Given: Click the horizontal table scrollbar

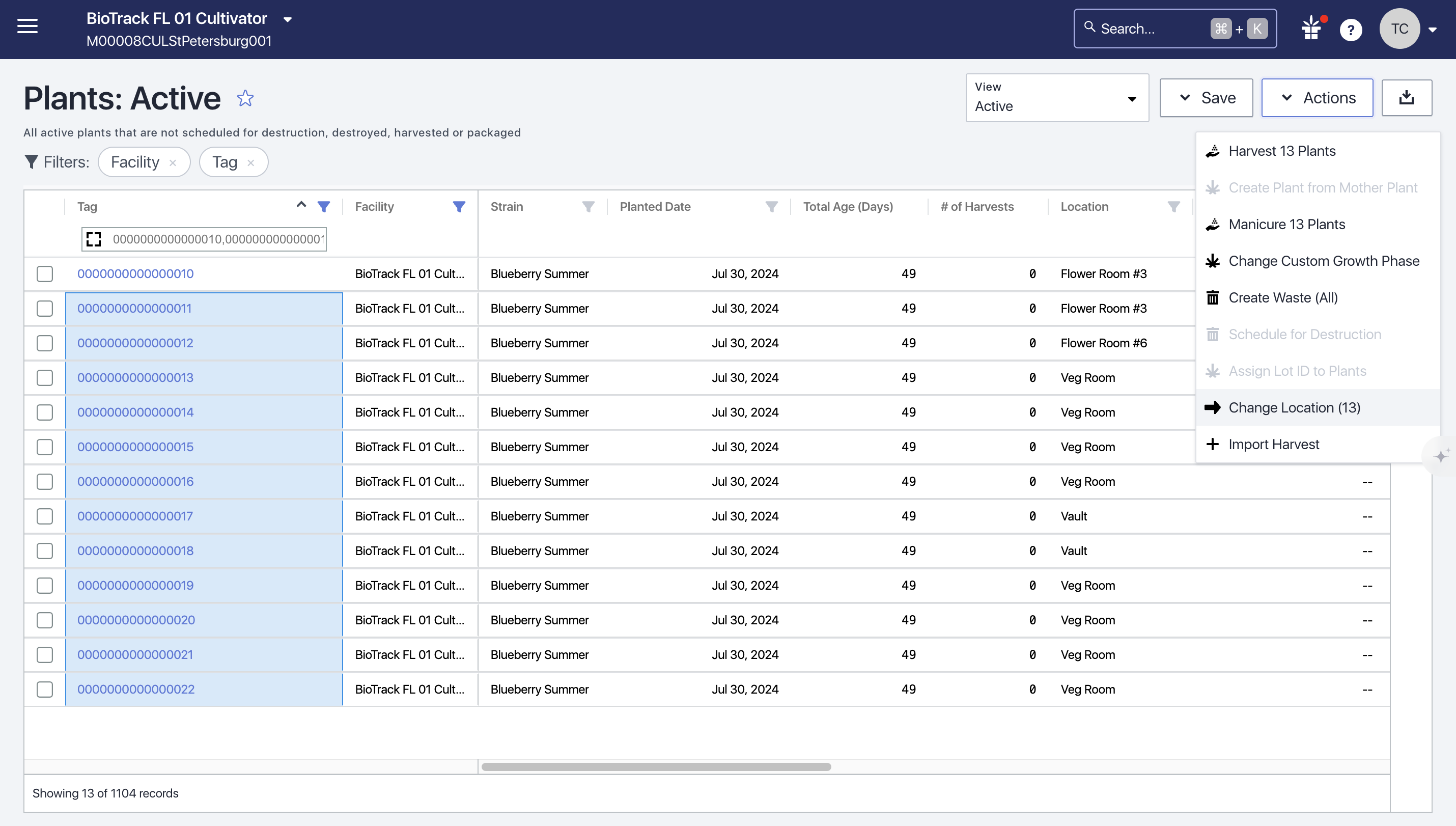Looking at the screenshot, I should (656, 767).
